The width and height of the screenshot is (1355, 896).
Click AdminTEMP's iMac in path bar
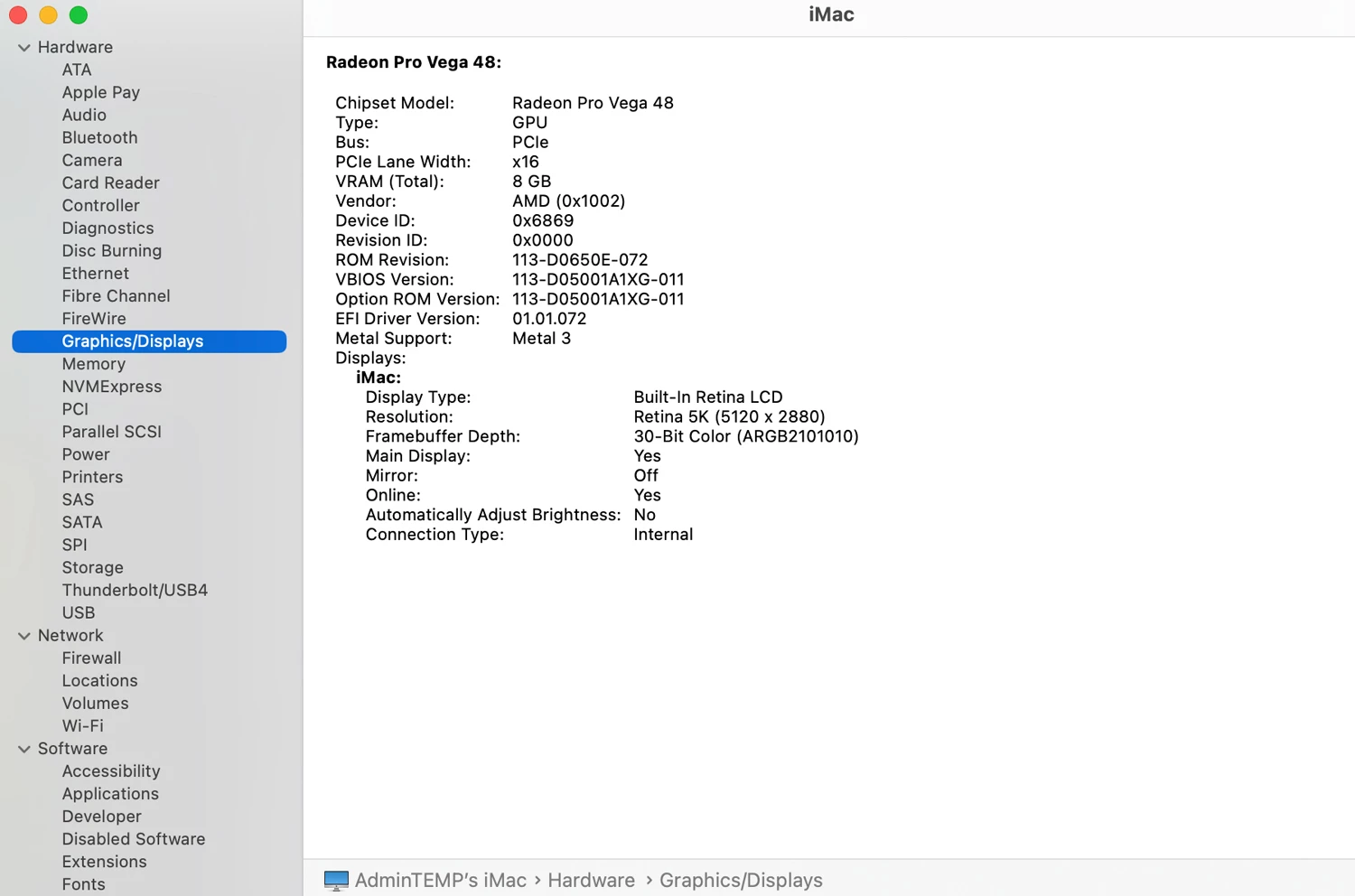pyautogui.click(x=441, y=881)
